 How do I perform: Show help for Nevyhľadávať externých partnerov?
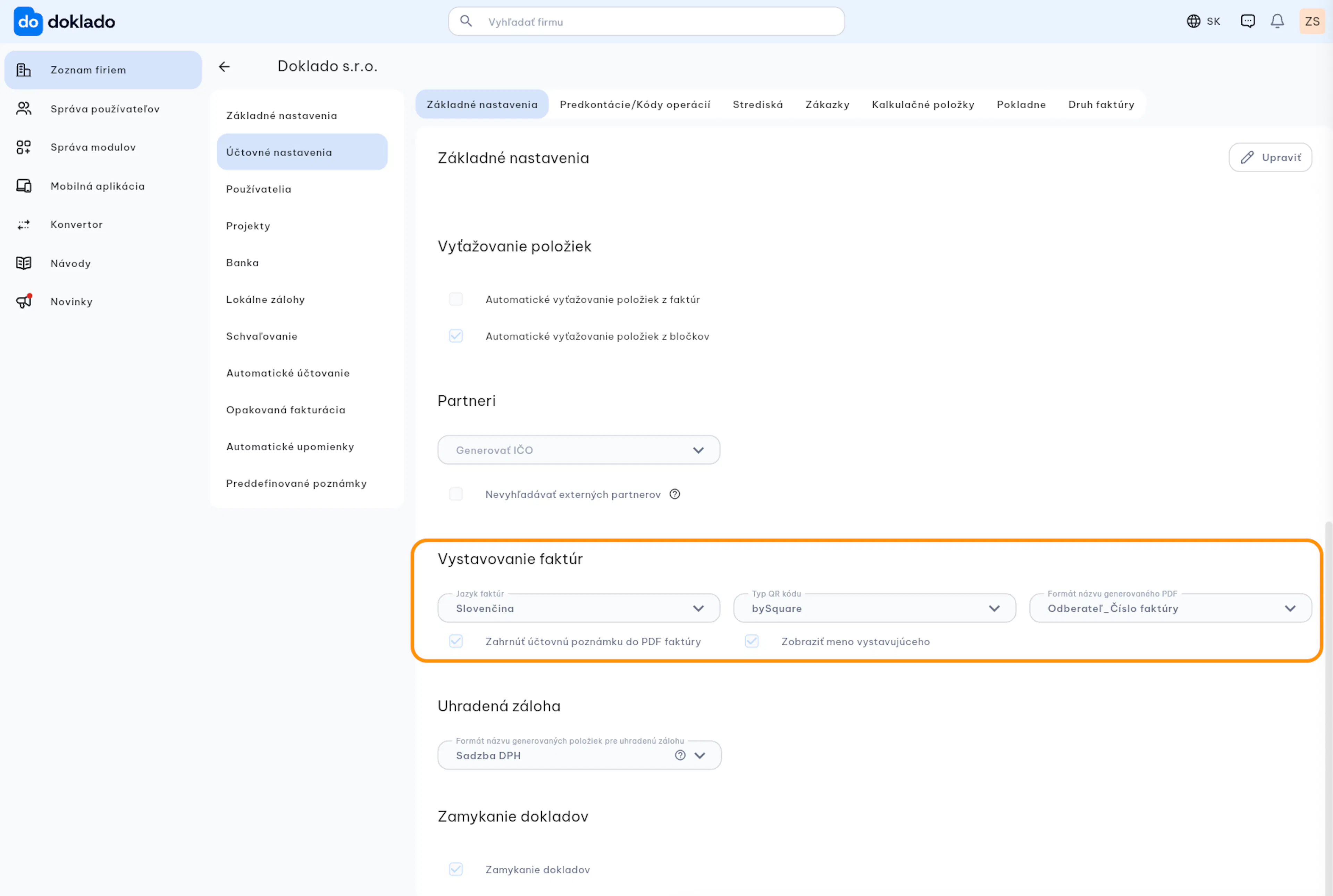pyautogui.click(x=675, y=494)
